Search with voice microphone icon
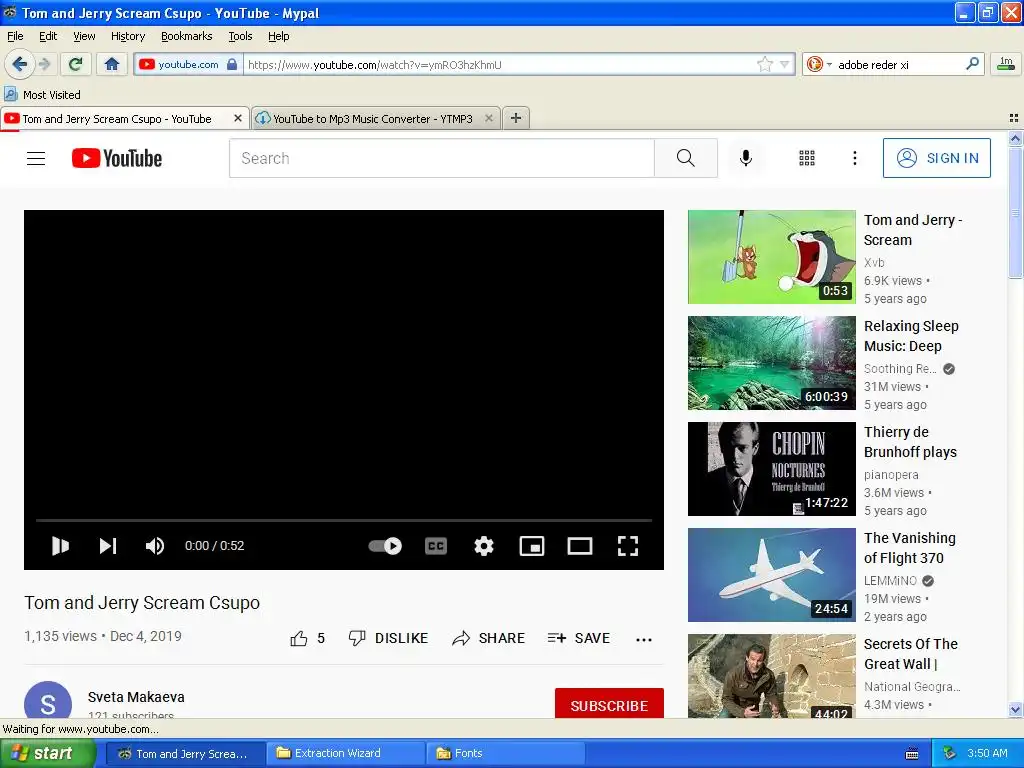This screenshot has height=768, width=1024. click(746, 158)
